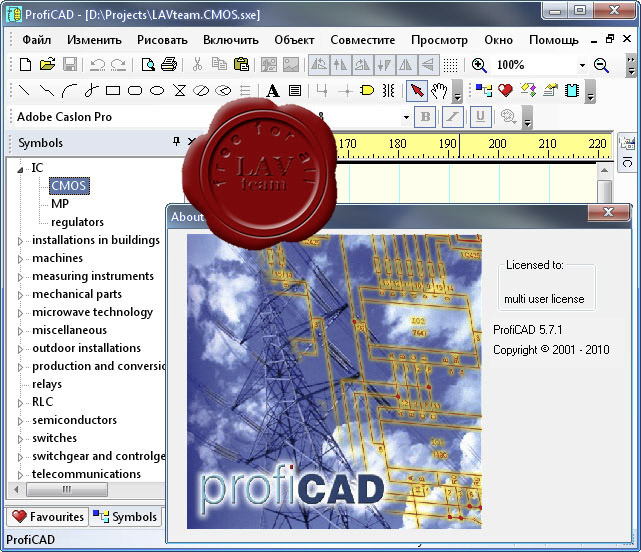Open the Файл menu
The image size is (641, 552).
point(36,40)
